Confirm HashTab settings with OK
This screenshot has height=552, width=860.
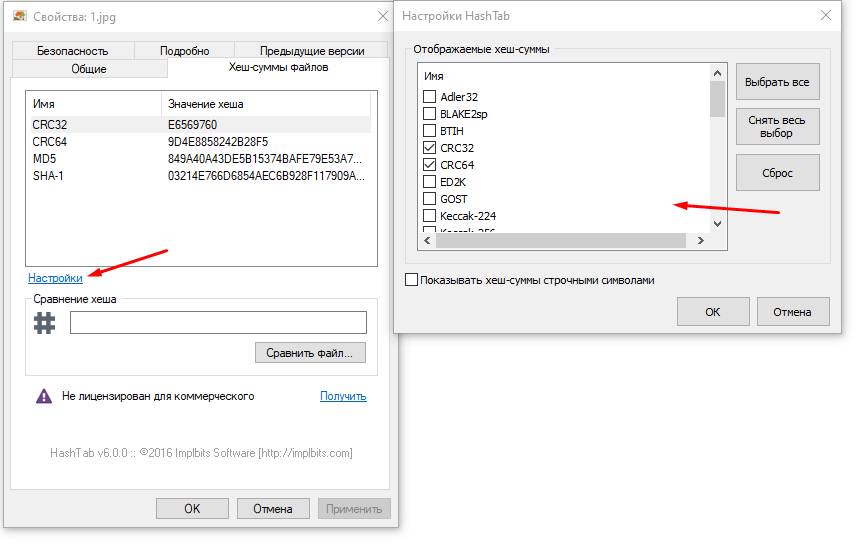click(x=713, y=312)
